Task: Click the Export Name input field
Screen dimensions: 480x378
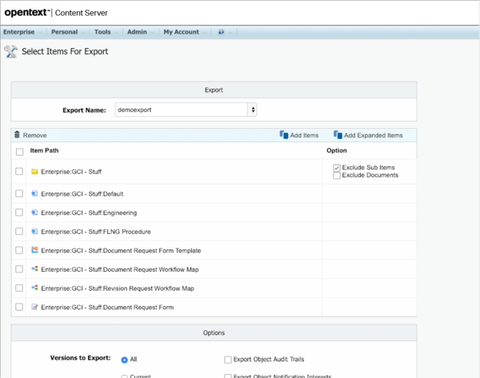Action: pyautogui.click(x=181, y=110)
